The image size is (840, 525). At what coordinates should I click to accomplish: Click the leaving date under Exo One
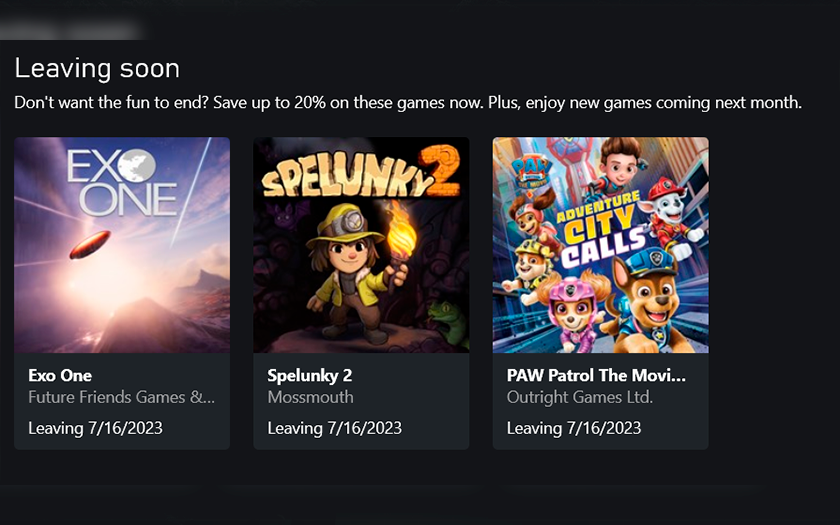click(x=95, y=428)
